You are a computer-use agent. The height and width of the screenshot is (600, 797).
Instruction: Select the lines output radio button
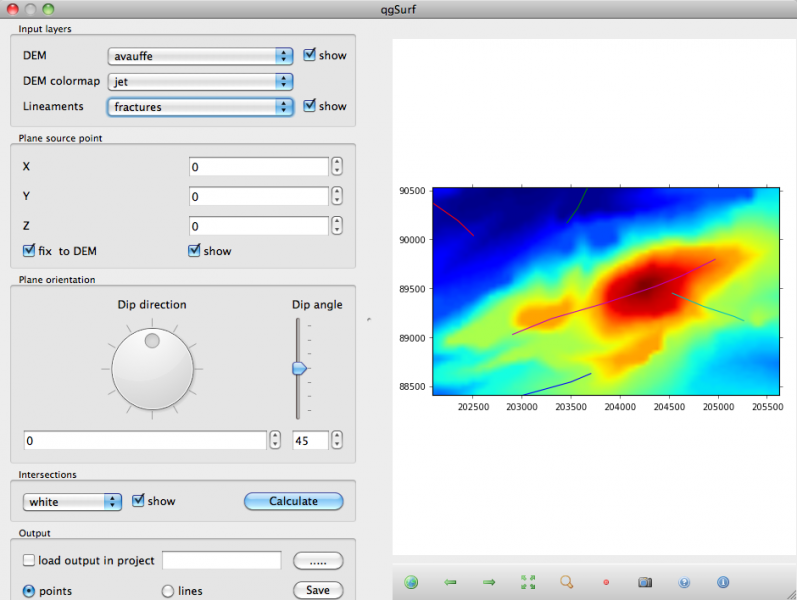pyautogui.click(x=168, y=591)
